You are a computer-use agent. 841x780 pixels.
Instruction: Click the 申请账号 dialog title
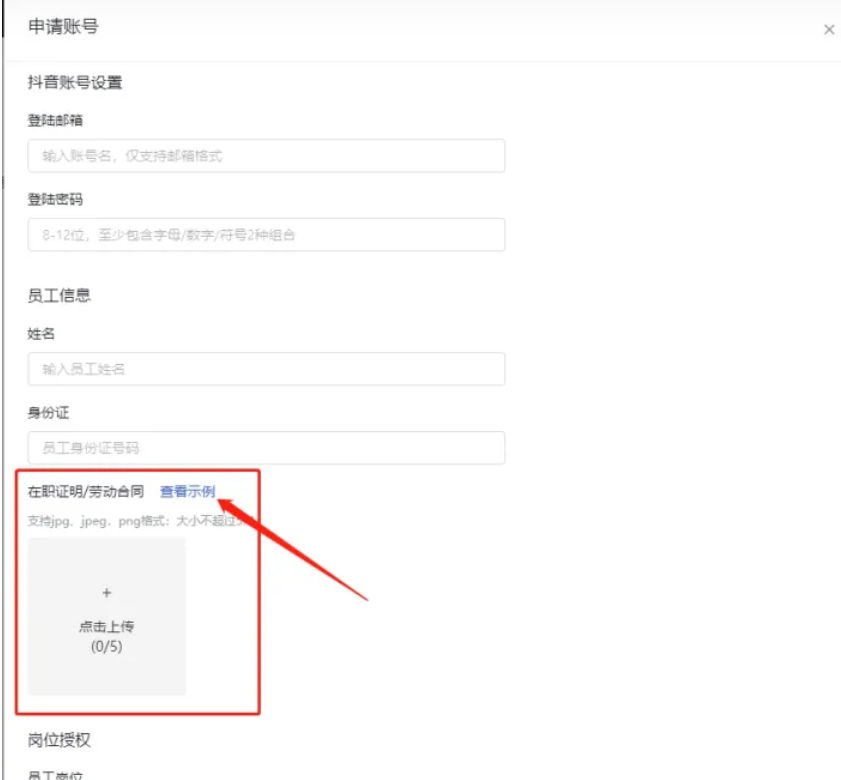63,26
